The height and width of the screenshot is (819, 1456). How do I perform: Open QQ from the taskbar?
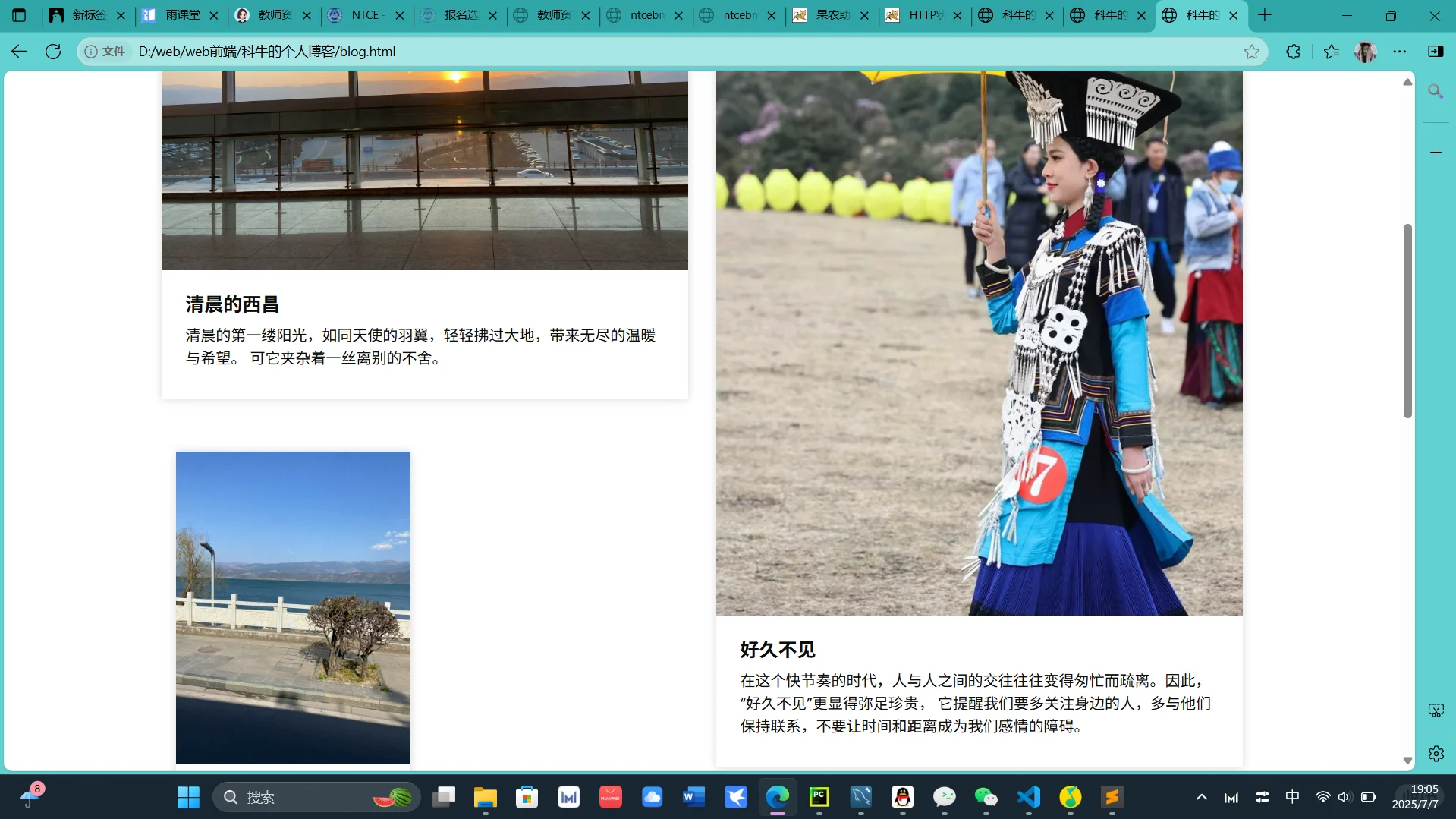coord(903,797)
